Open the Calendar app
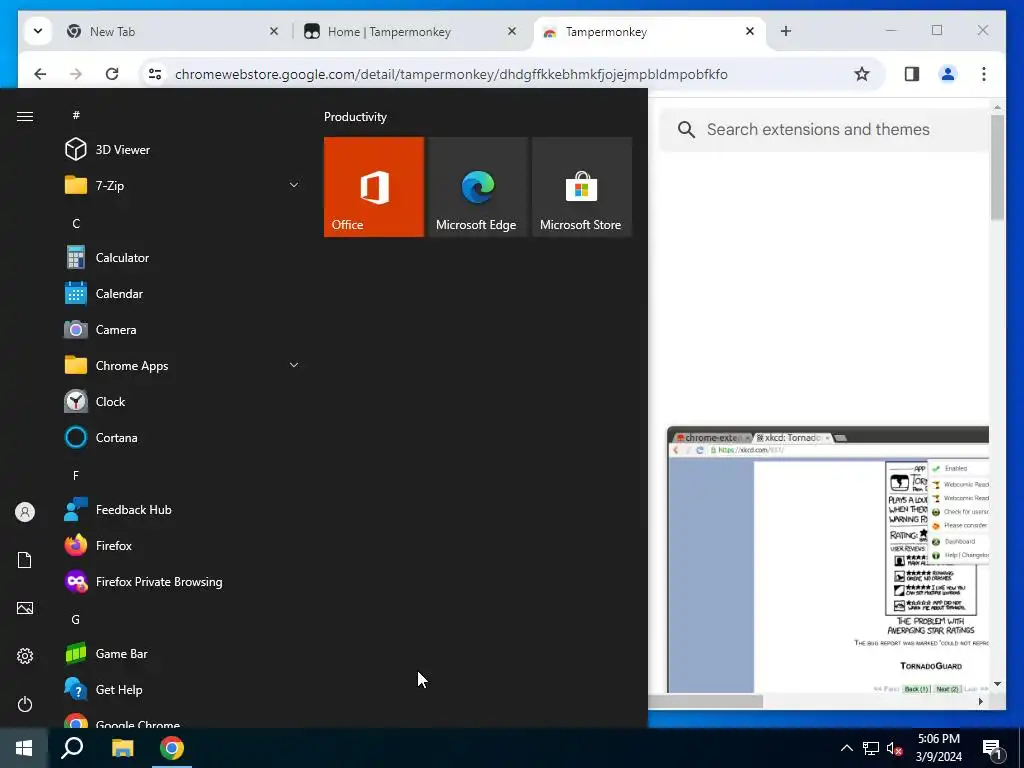 183,293
